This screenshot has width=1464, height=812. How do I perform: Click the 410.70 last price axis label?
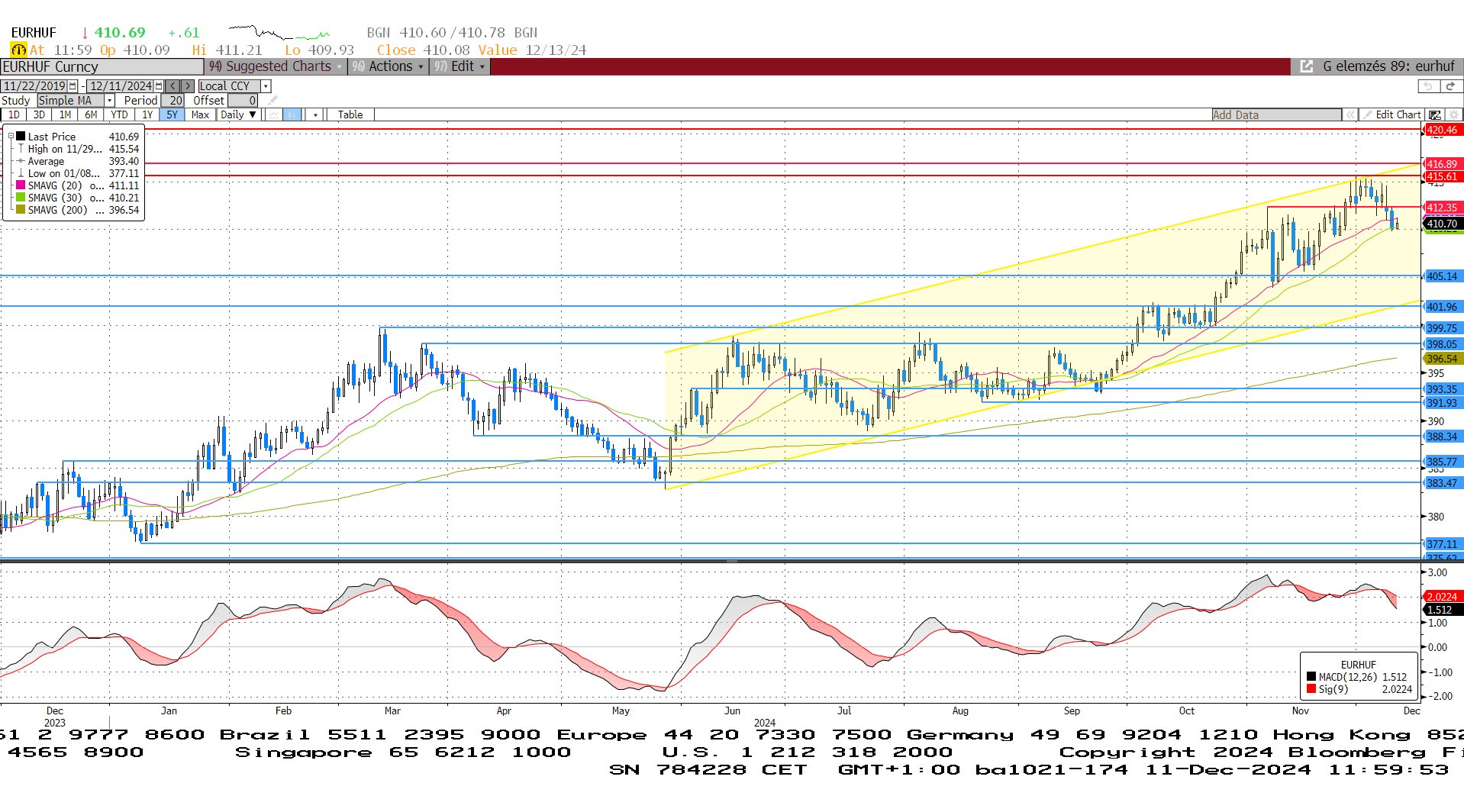coord(1443,224)
